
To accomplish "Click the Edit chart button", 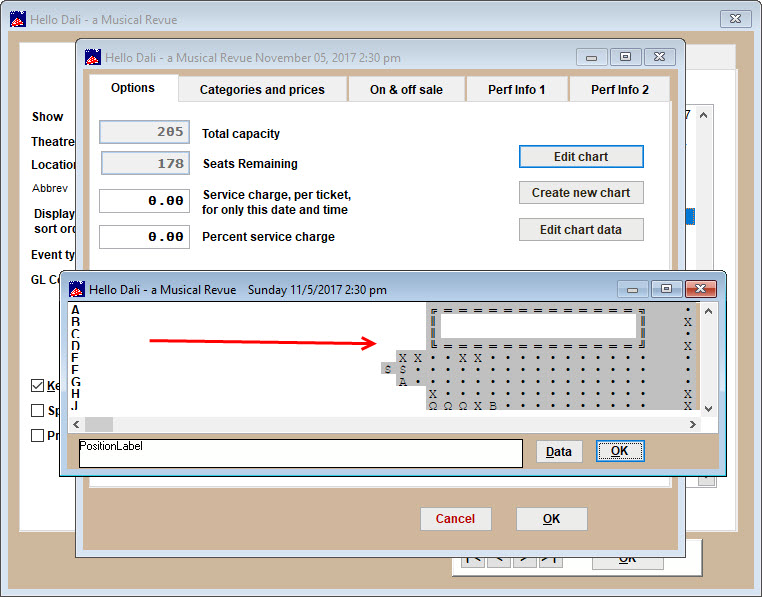I will point(581,157).
